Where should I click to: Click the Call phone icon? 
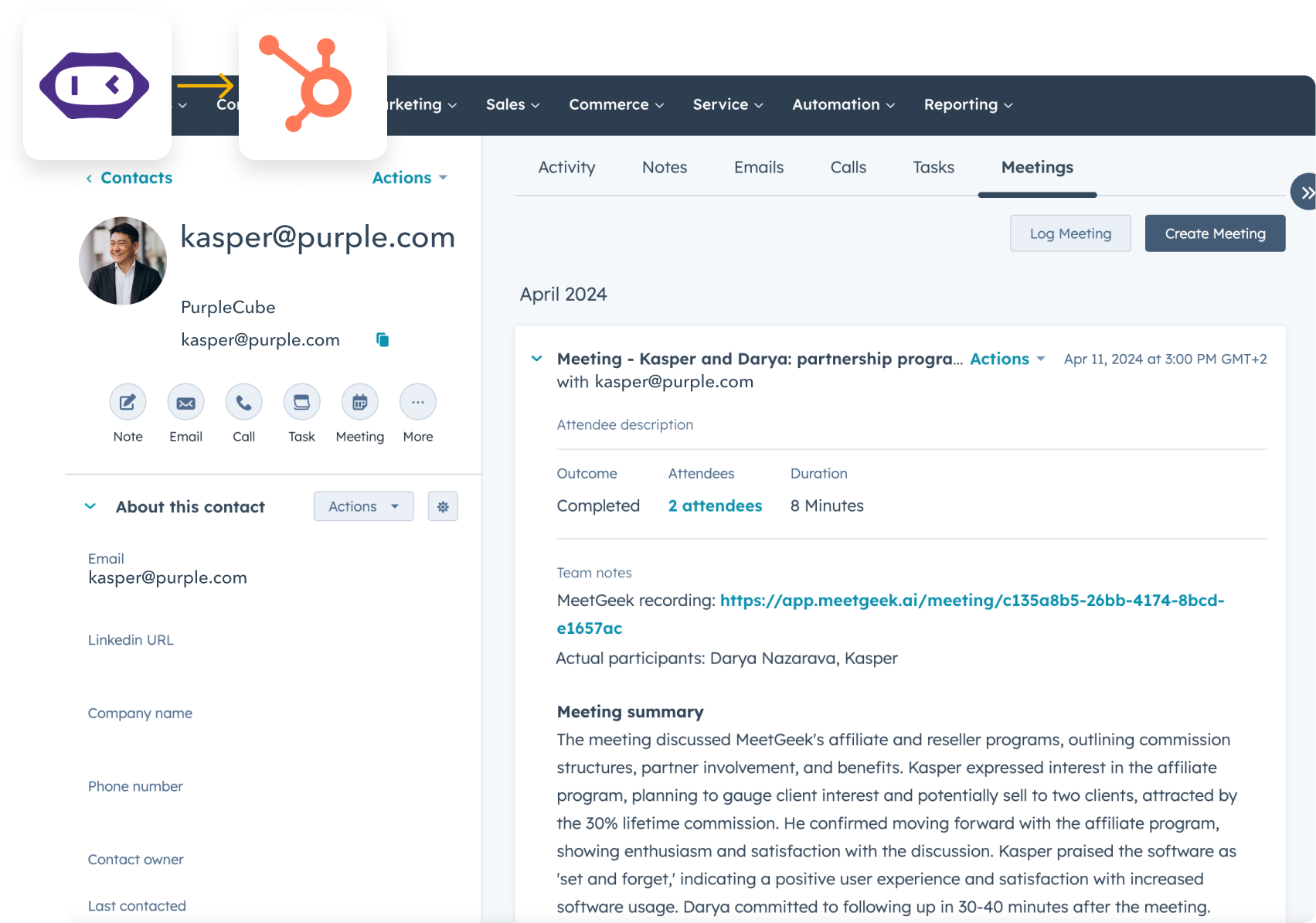243,403
